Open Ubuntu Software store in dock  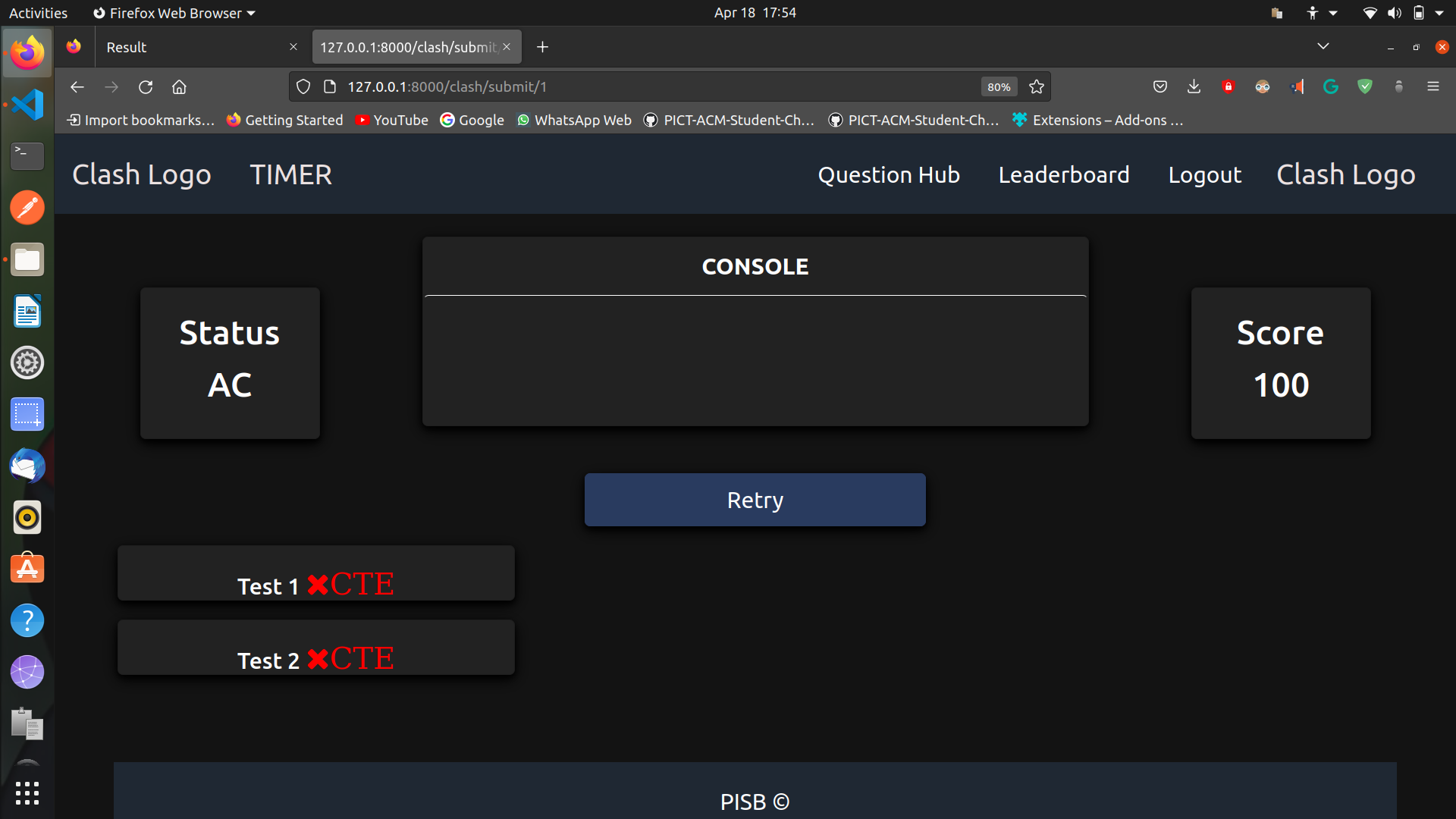pyautogui.click(x=27, y=569)
